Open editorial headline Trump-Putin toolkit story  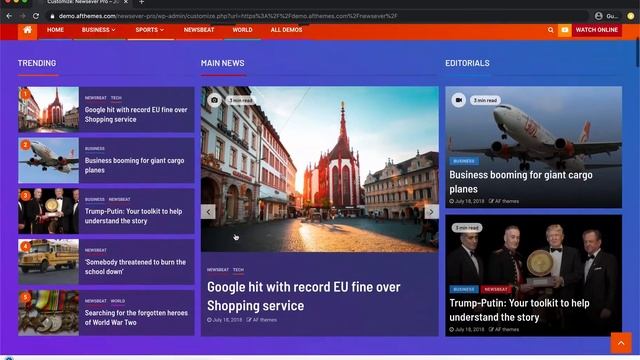(x=519, y=310)
